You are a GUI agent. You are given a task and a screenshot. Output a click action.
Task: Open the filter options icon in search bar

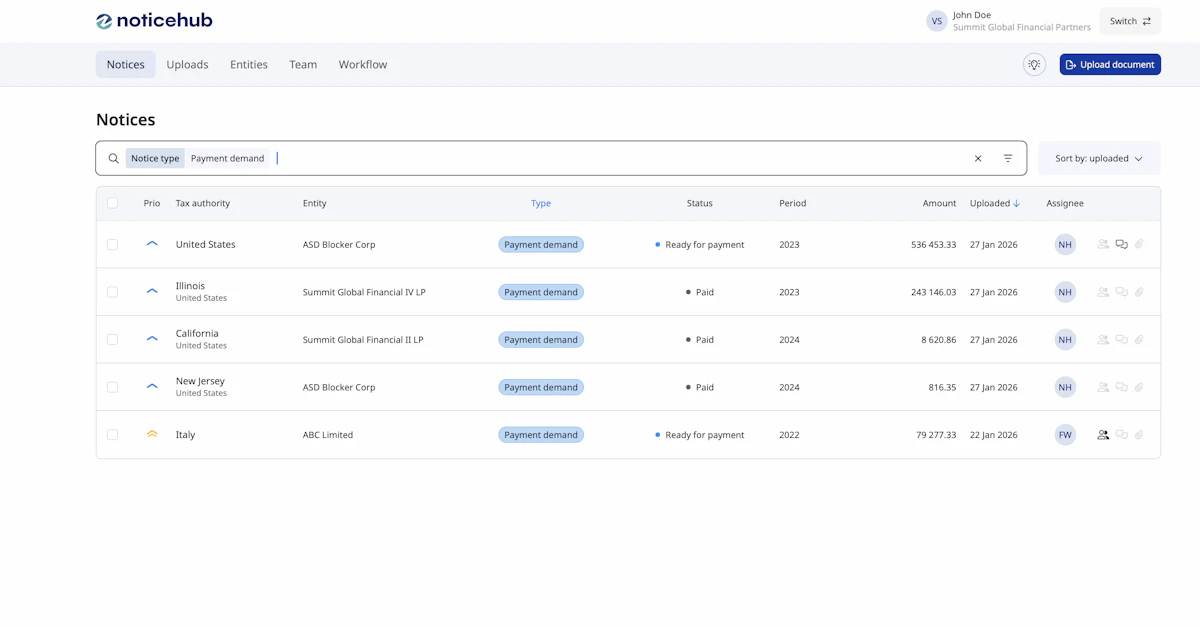(x=1008, y=158)
